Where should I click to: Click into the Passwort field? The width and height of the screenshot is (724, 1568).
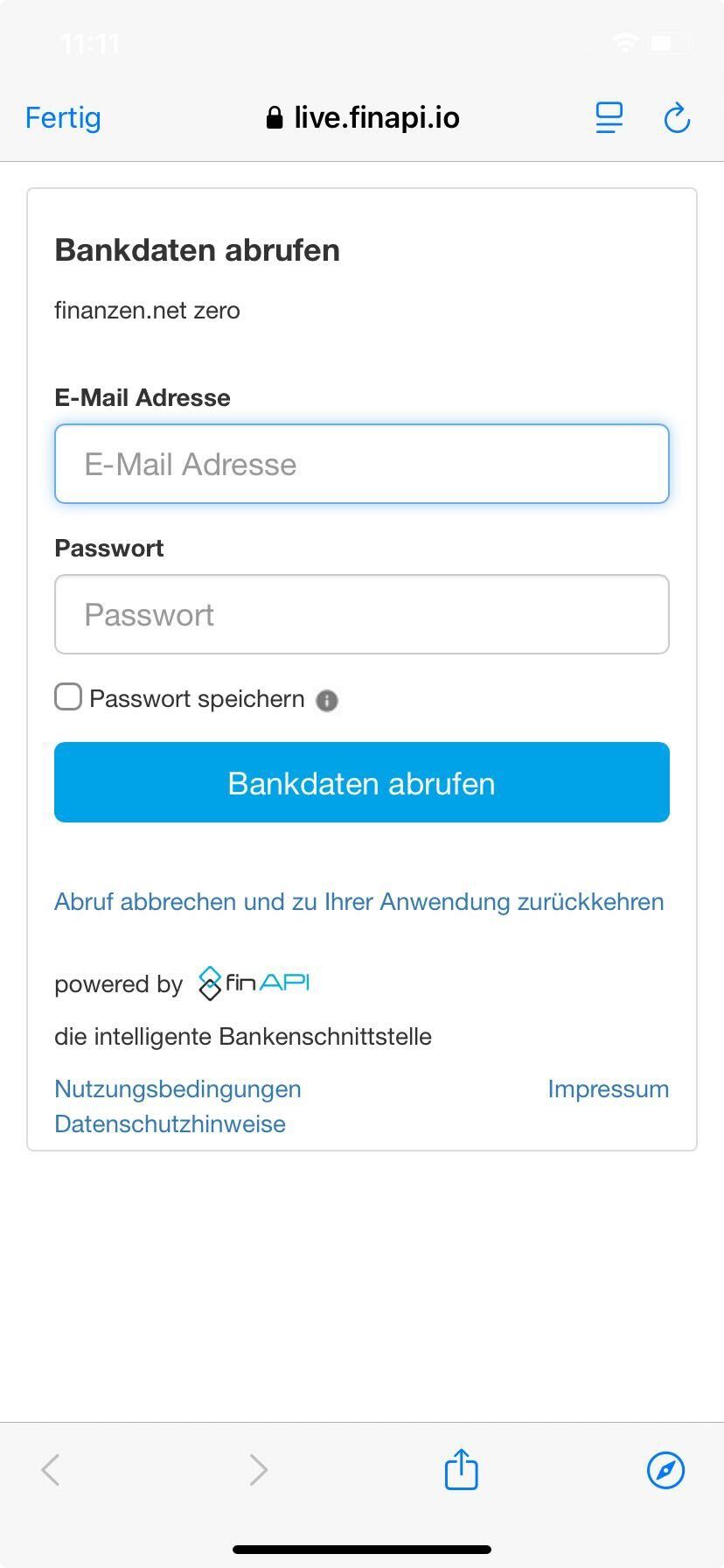pos(362,614)
